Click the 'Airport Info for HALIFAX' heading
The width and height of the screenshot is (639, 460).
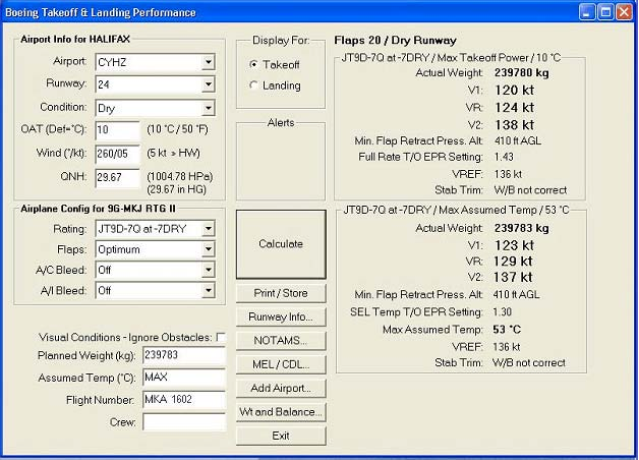click(75, 39)
